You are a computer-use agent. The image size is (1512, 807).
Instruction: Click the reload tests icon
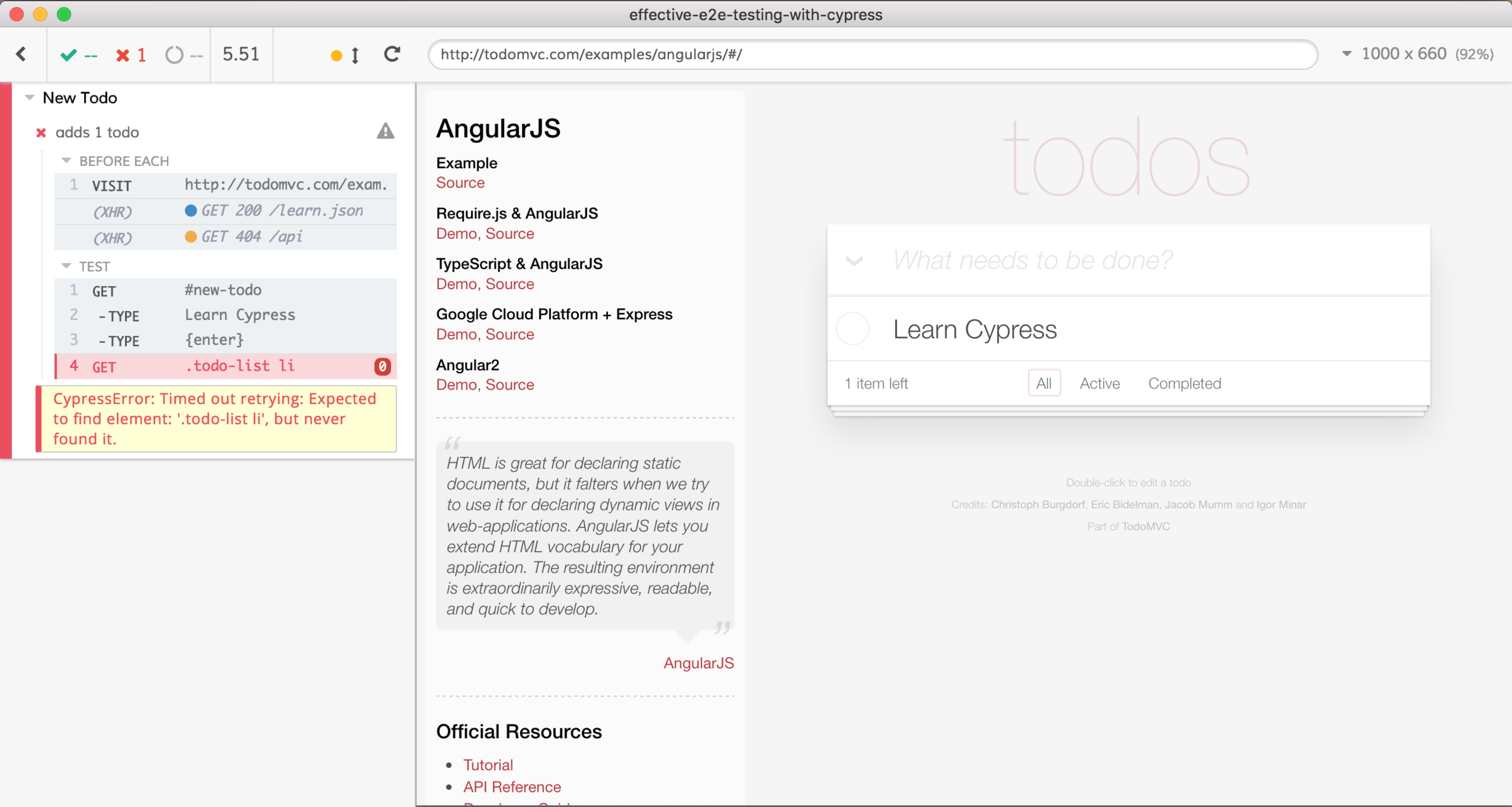pyautogui.click(x=392, y=54)
